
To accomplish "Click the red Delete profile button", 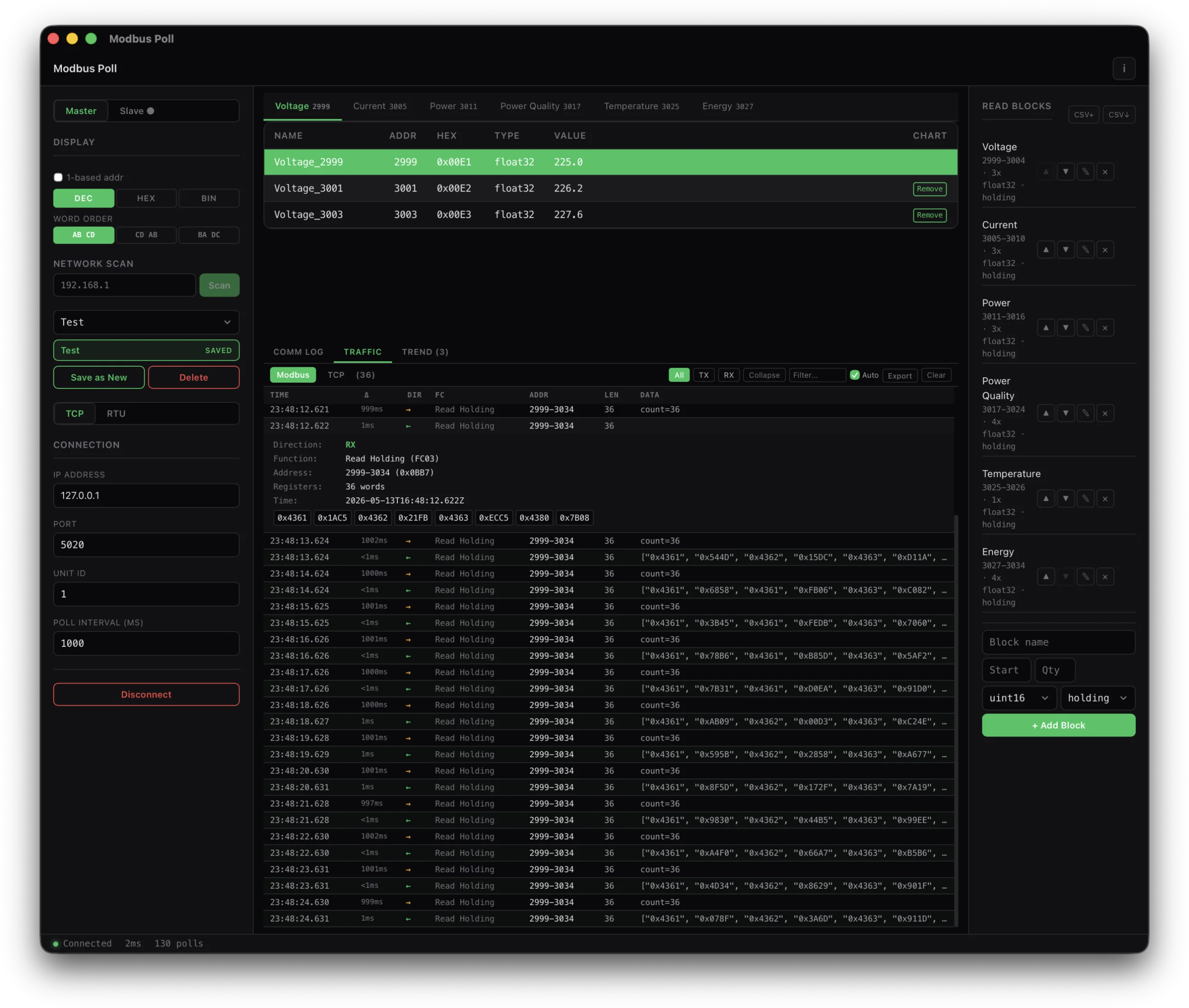I will point(194,377).
